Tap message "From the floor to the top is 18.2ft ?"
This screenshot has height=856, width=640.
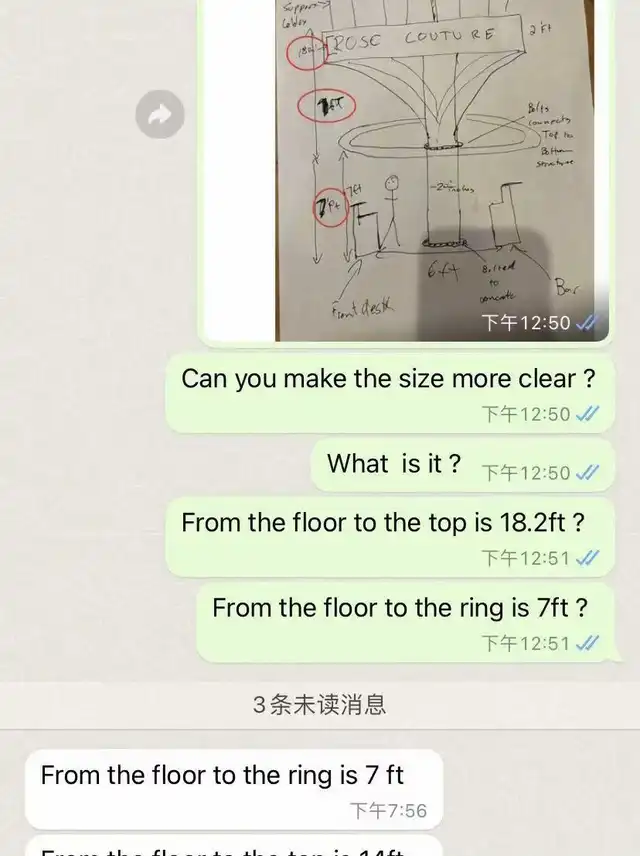coord(390,537)
